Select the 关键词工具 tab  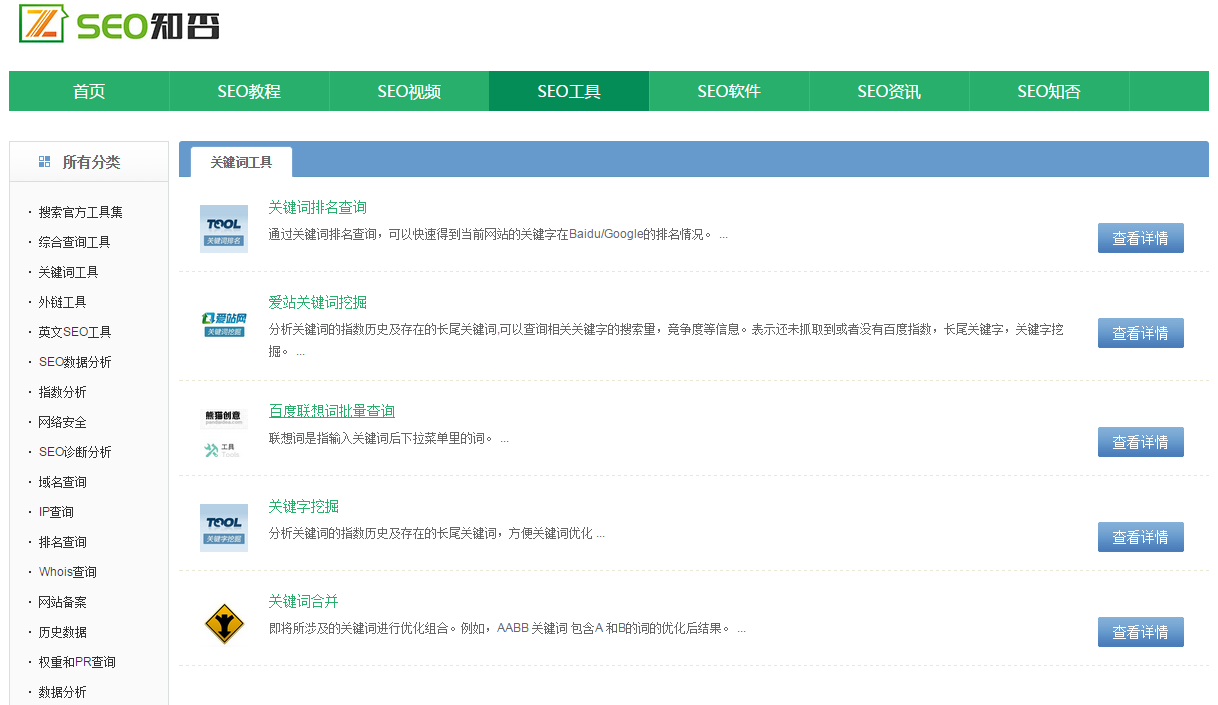[241, 162]
